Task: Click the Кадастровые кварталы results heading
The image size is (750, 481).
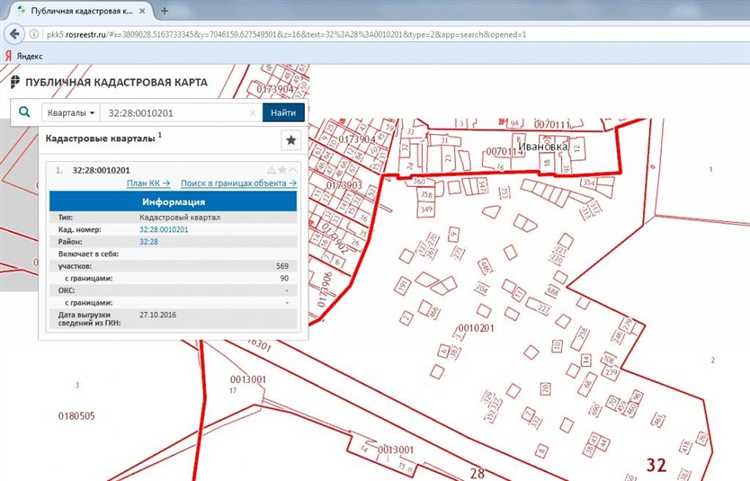Action: (x=100, y=138)
